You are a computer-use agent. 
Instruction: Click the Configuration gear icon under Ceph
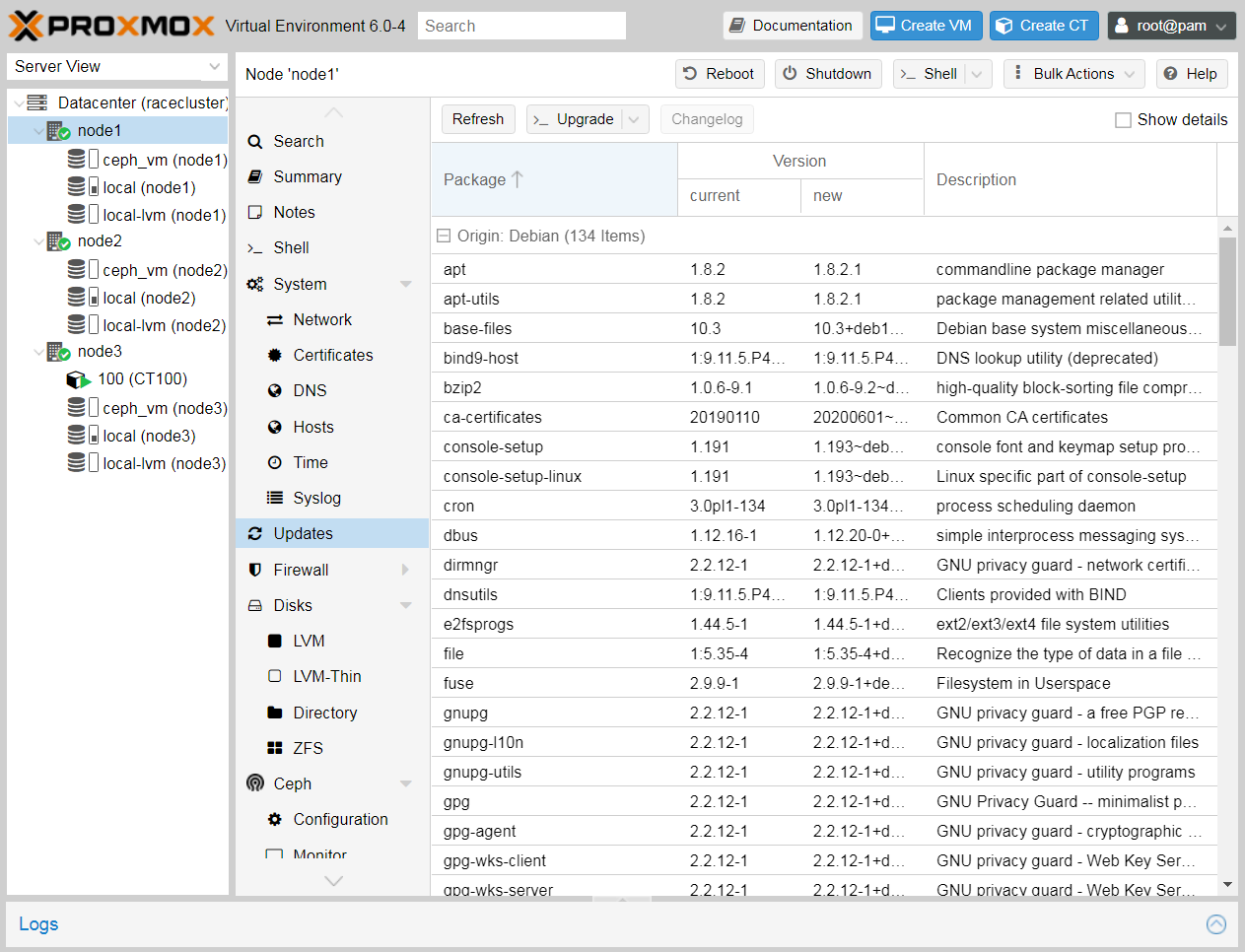coord(275,819)
